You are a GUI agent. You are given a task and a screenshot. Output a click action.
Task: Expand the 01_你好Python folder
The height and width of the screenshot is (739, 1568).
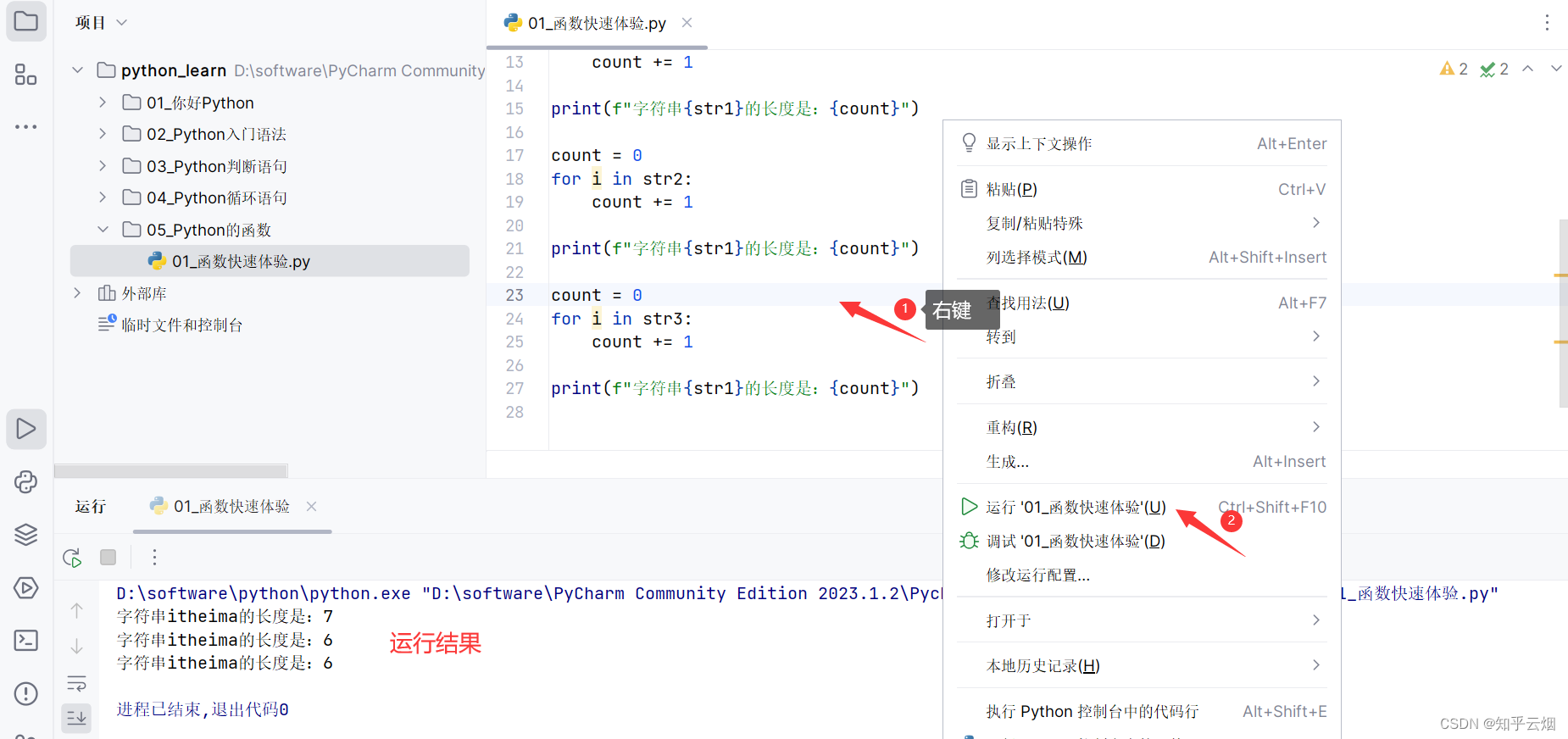point(103,103)
